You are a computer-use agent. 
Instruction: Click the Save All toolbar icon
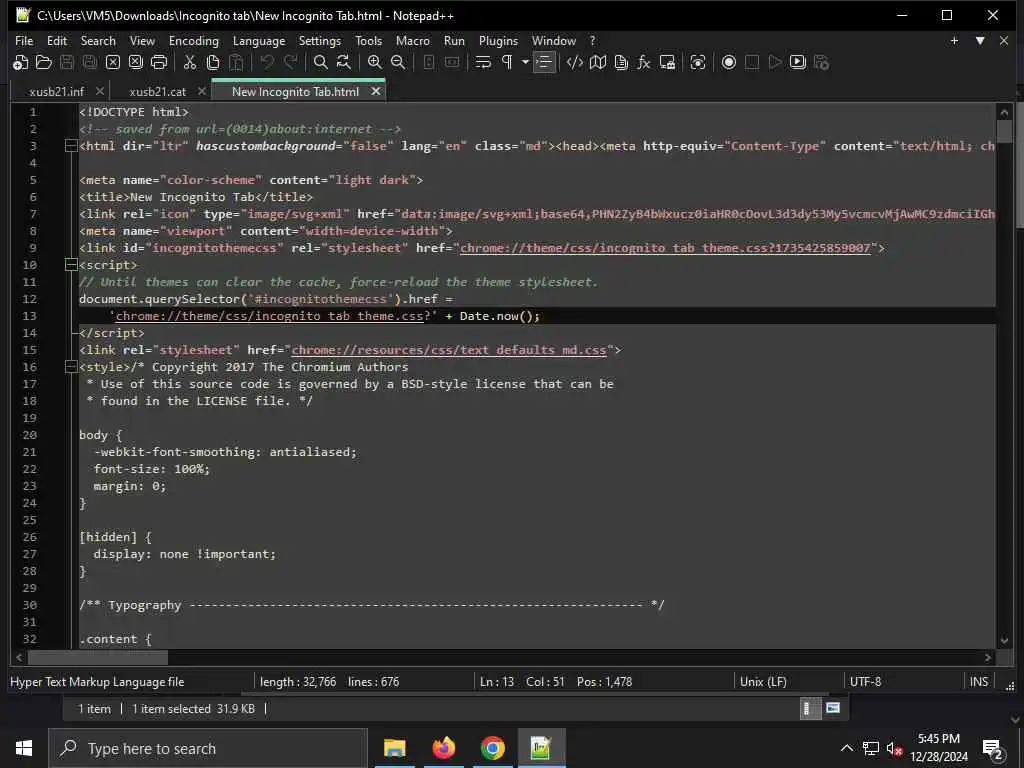(x=89, y=63)
